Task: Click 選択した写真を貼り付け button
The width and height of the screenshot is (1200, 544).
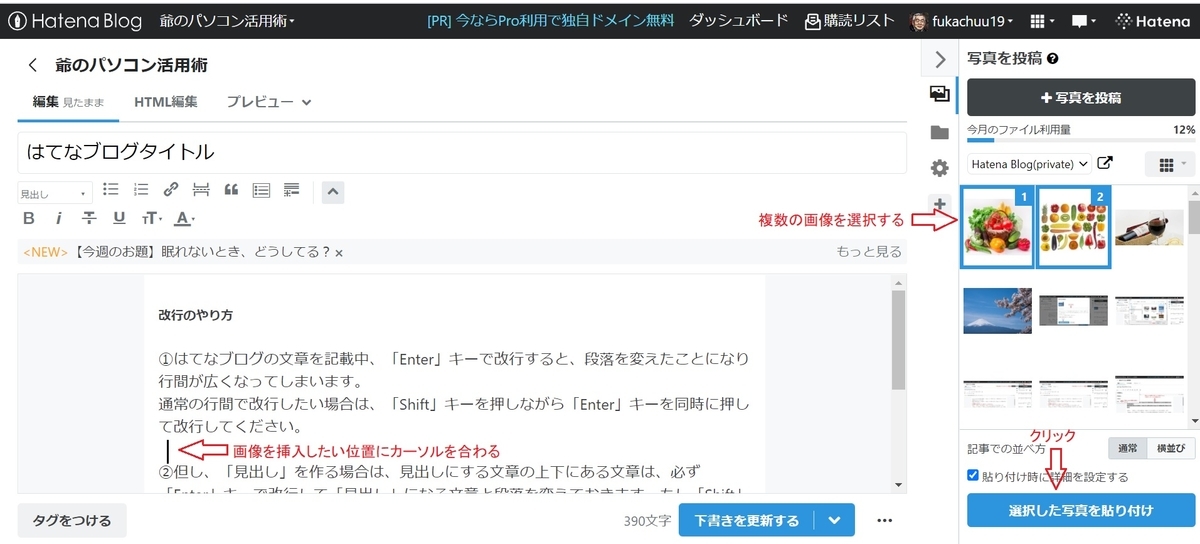Action: point(1081,510)
